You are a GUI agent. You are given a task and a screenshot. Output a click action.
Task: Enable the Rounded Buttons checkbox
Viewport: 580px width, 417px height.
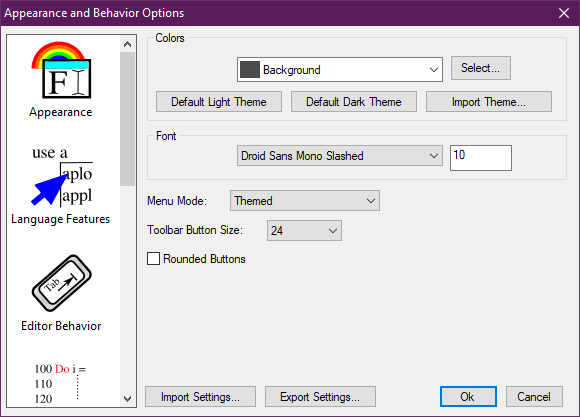coord(154,259)
